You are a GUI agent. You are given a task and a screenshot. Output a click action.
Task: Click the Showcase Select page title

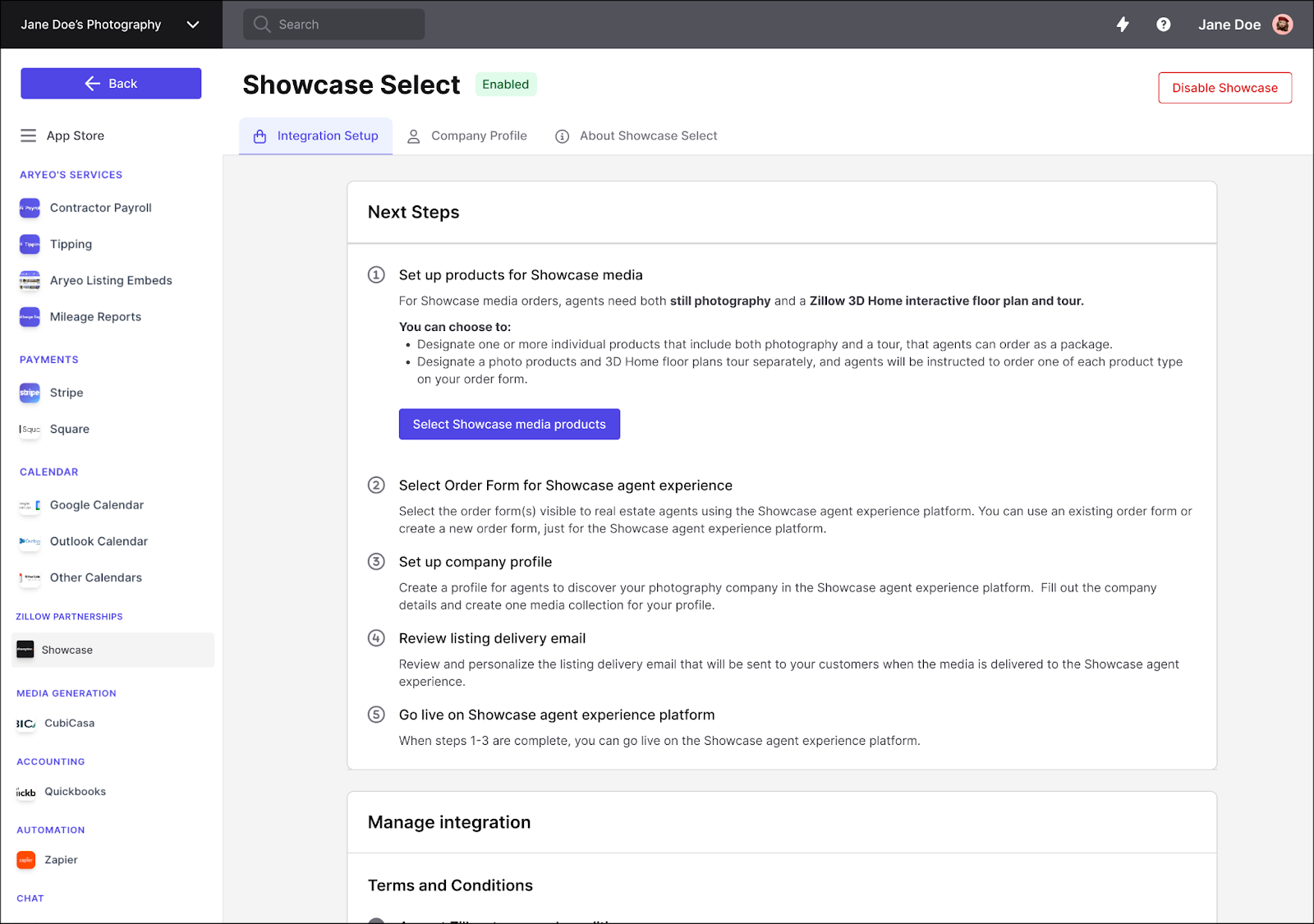(351, 85)
